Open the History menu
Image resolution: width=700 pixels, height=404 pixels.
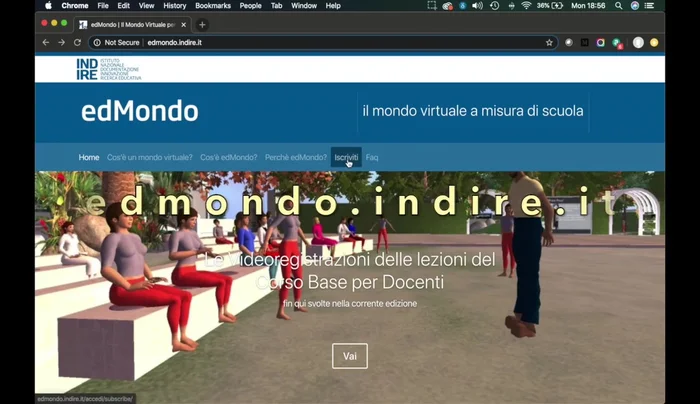tap(175, 6)
